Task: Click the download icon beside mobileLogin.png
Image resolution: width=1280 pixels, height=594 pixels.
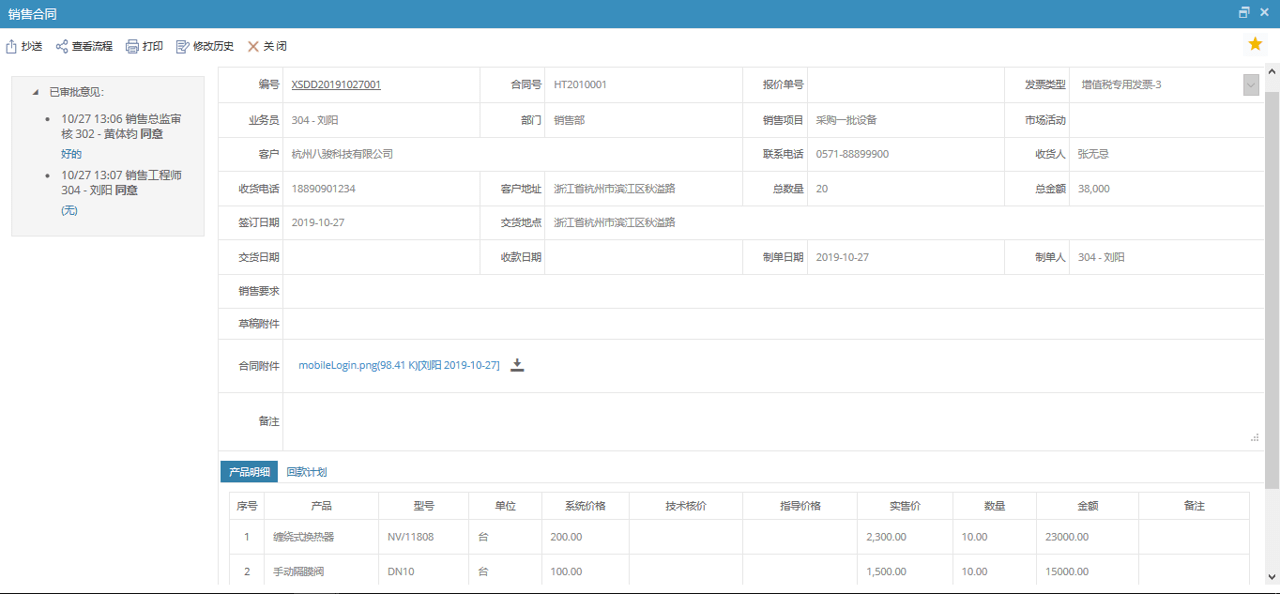Action: click(x=518, y=365)
